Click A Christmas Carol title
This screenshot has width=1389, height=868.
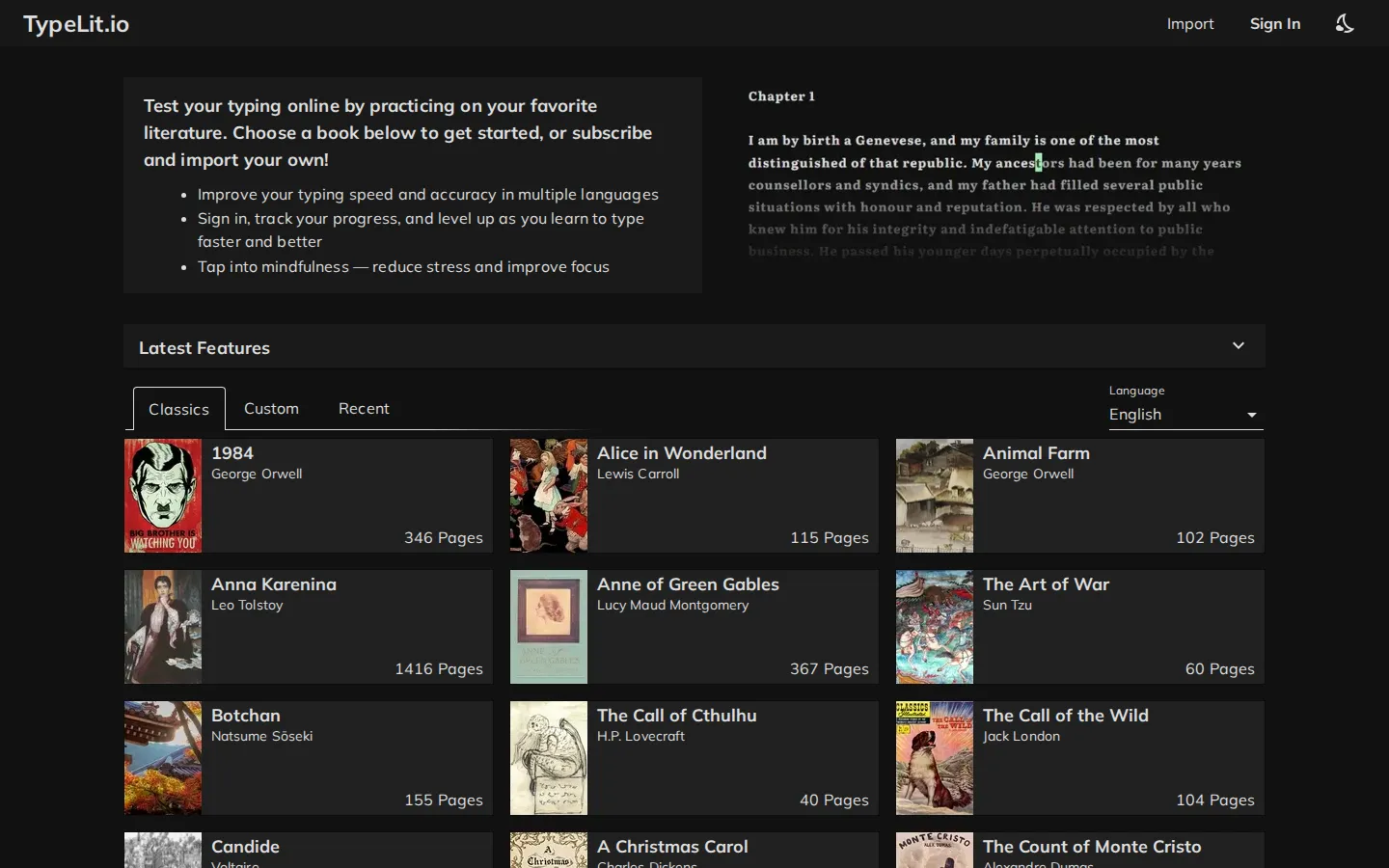tap(672, 847)
